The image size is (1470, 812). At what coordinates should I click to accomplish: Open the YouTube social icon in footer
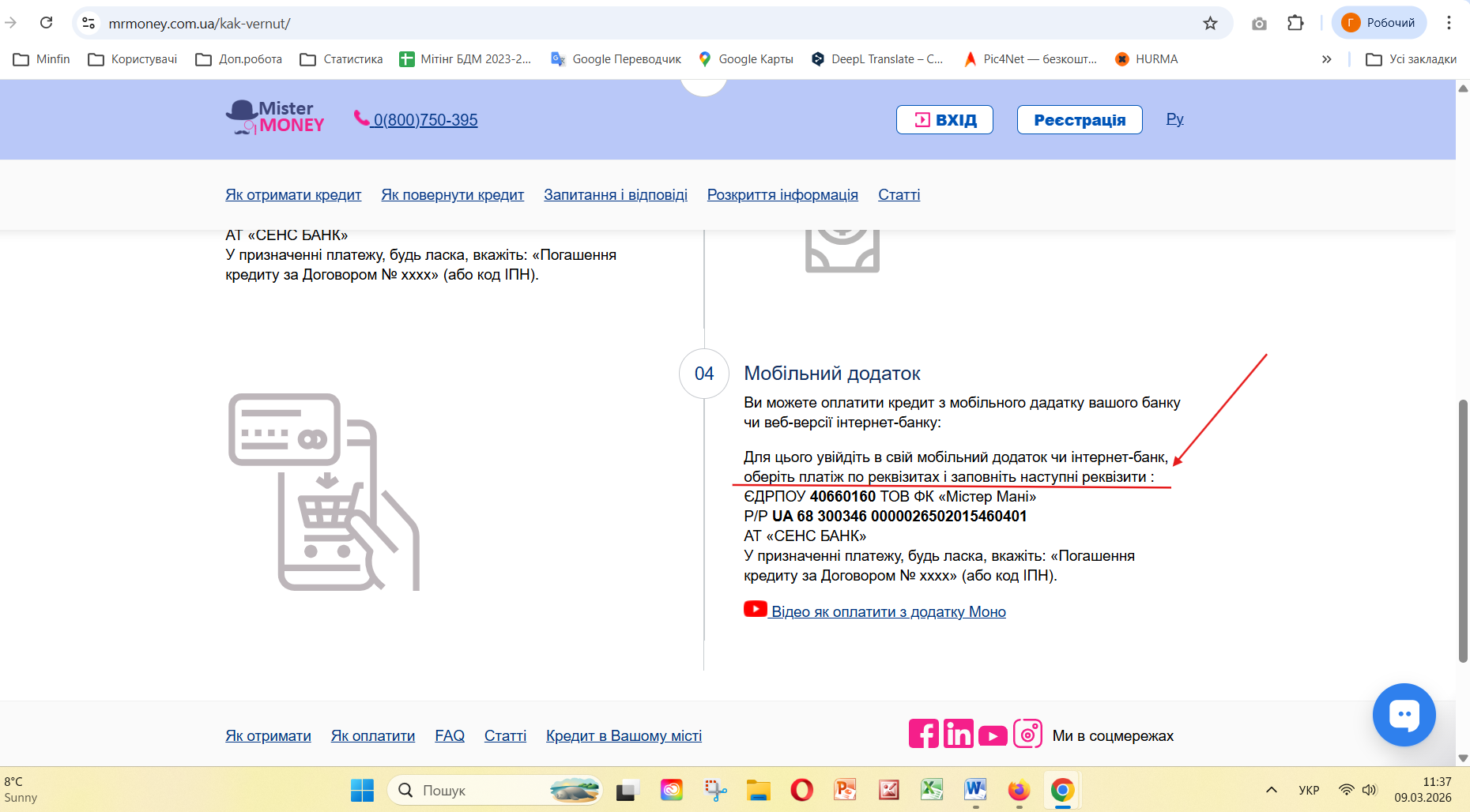pyautogui.click(x=993, y=735)
